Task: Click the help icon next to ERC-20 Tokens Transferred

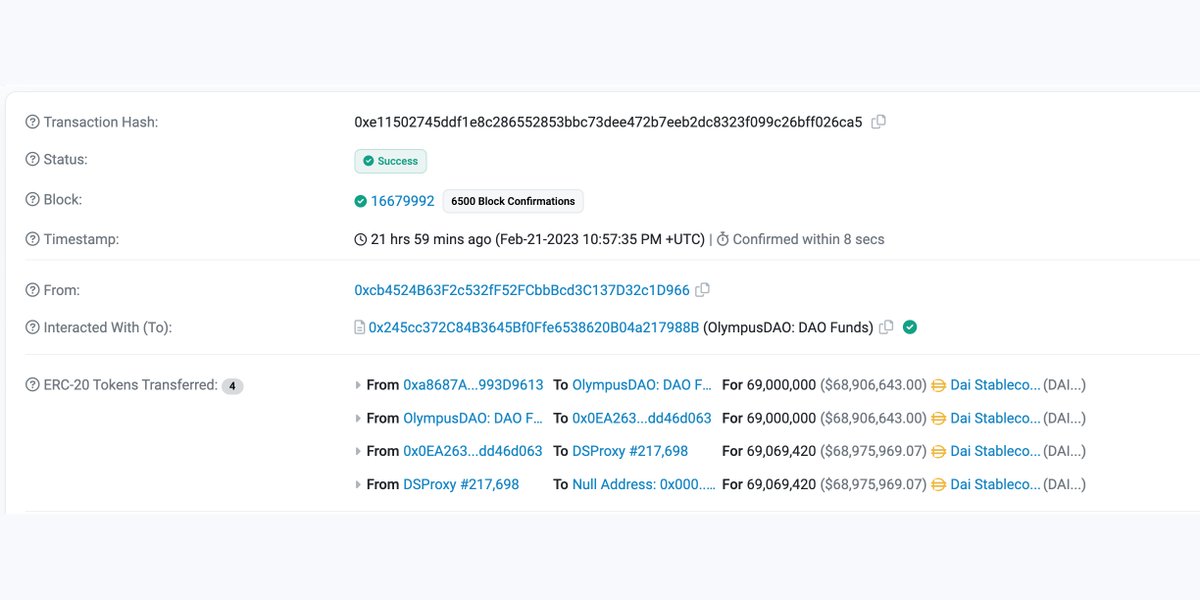Action: (32, 385)
